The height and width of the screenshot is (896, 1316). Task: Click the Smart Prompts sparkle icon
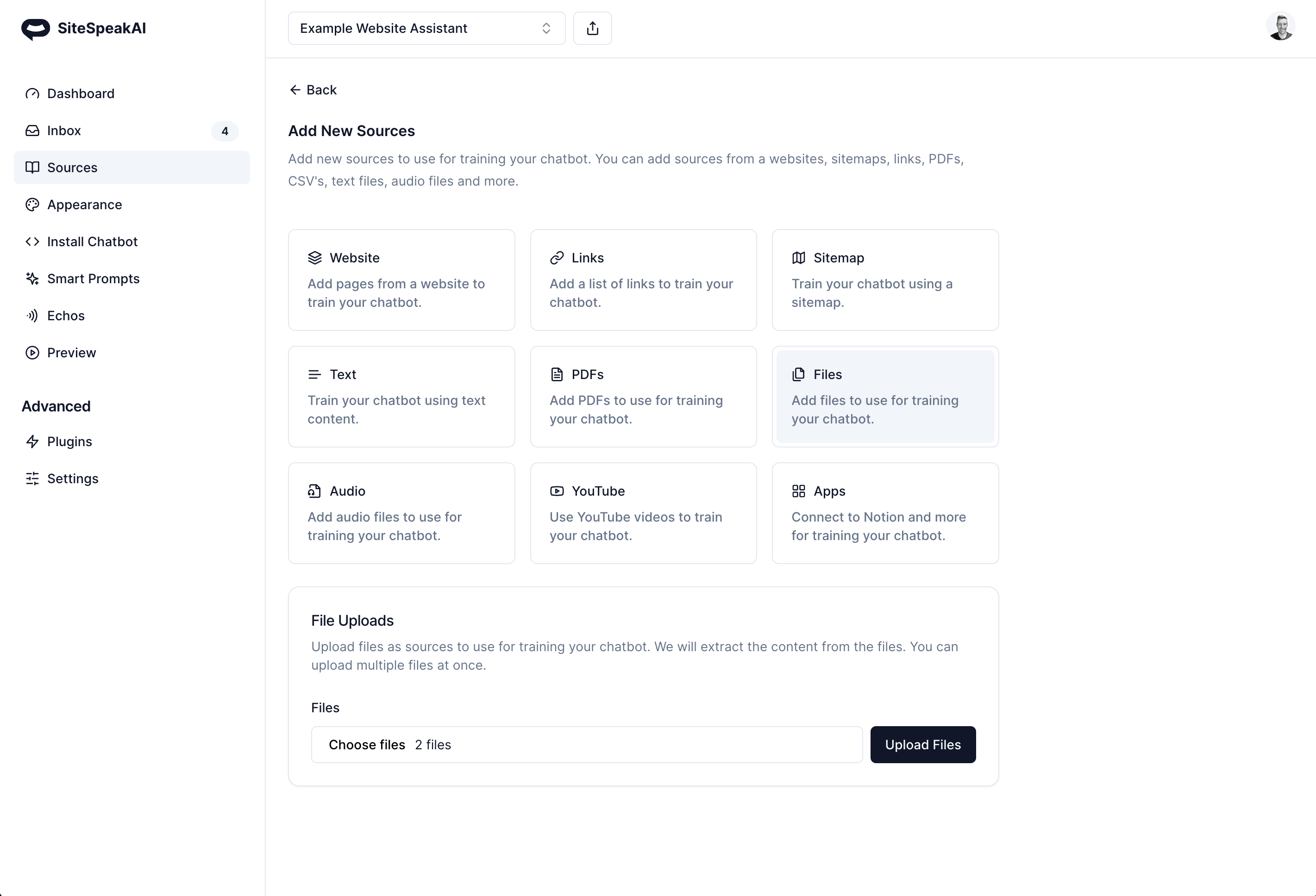[32, 279]
